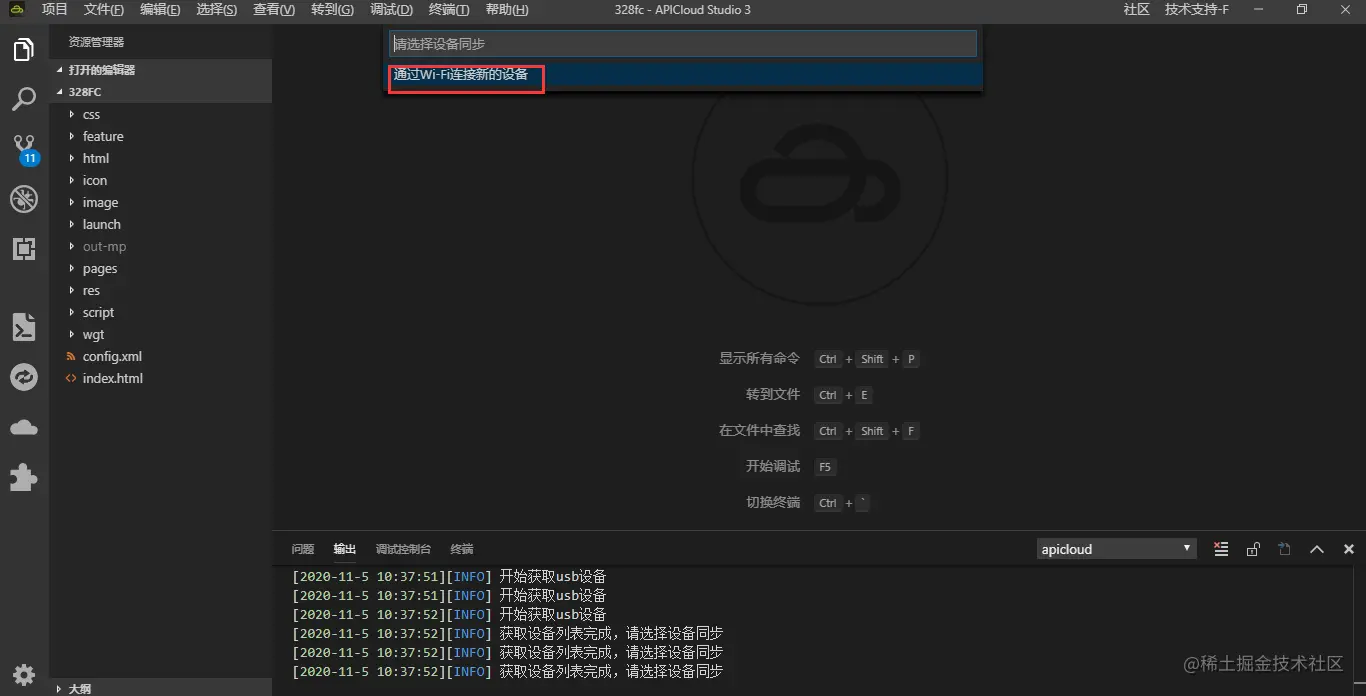1366x696 pixels.
Task: Open the 查看(V) menu
Action: pyautogui.click(x=274, y=10)
